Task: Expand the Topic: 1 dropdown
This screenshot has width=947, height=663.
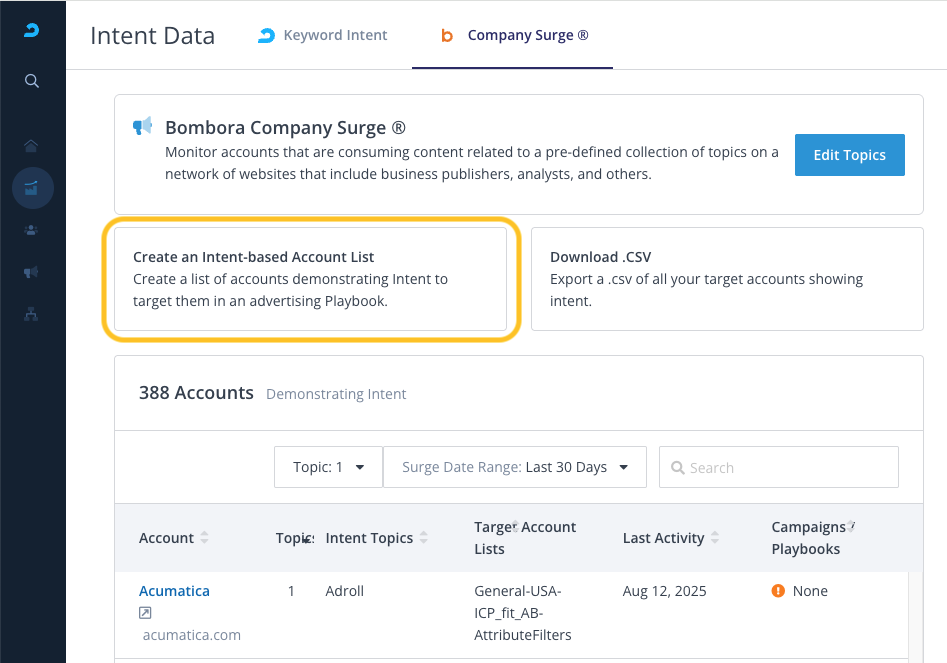Action: coord(328,467)
